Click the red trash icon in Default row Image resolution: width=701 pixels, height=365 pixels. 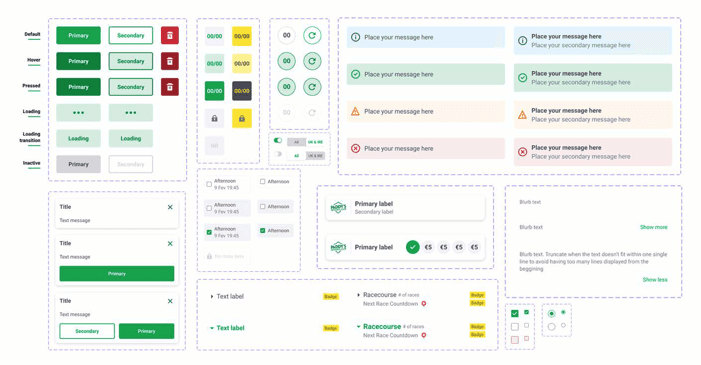coord(170,35)
